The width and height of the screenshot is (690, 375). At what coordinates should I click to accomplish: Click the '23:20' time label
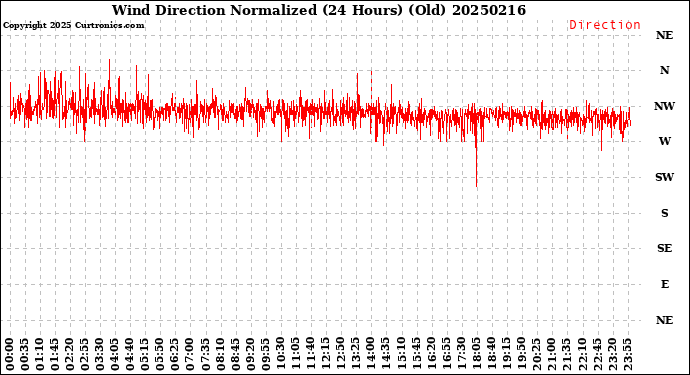612,355
